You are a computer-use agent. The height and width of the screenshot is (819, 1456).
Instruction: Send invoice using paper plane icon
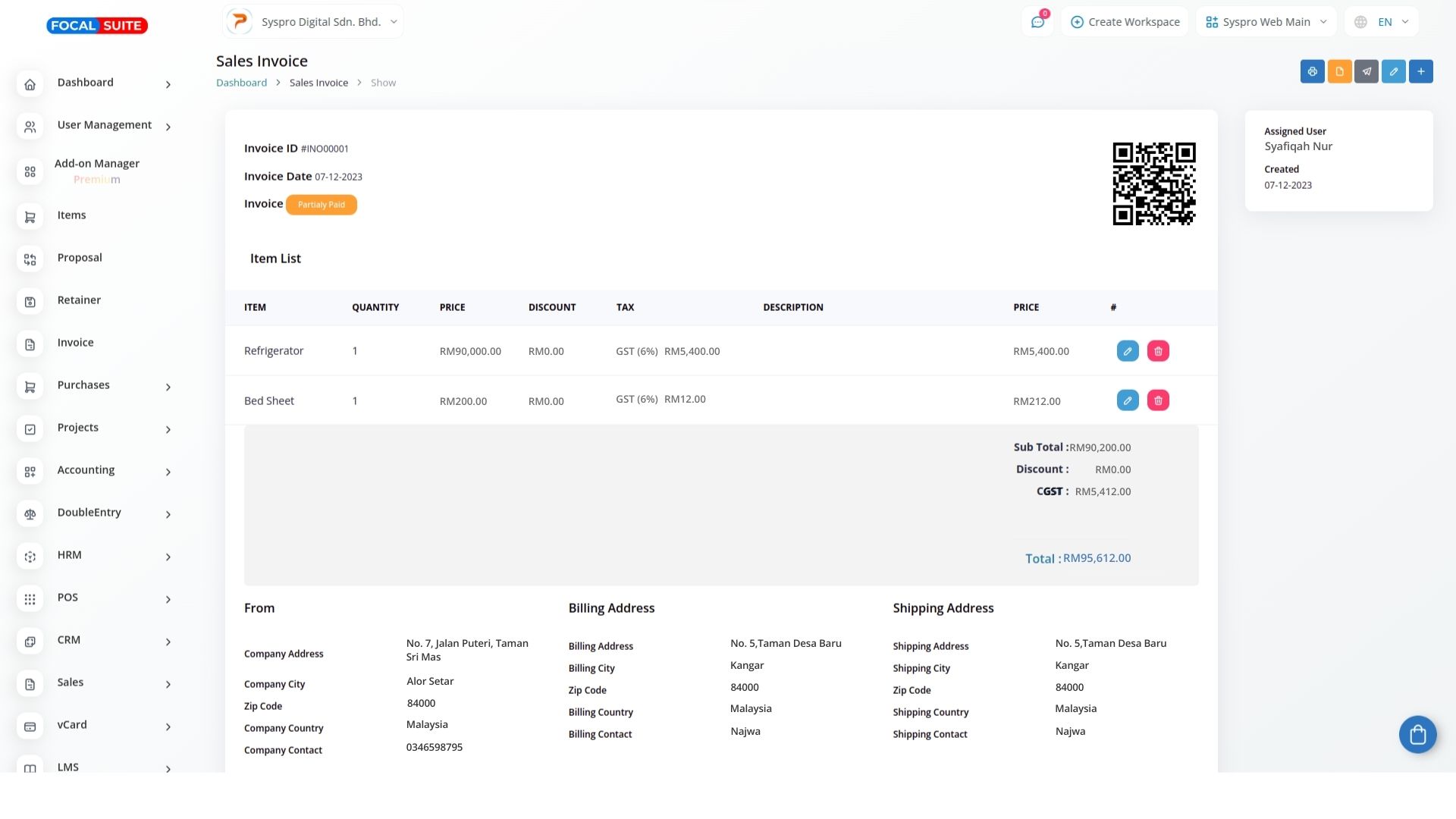point(1367,71)
